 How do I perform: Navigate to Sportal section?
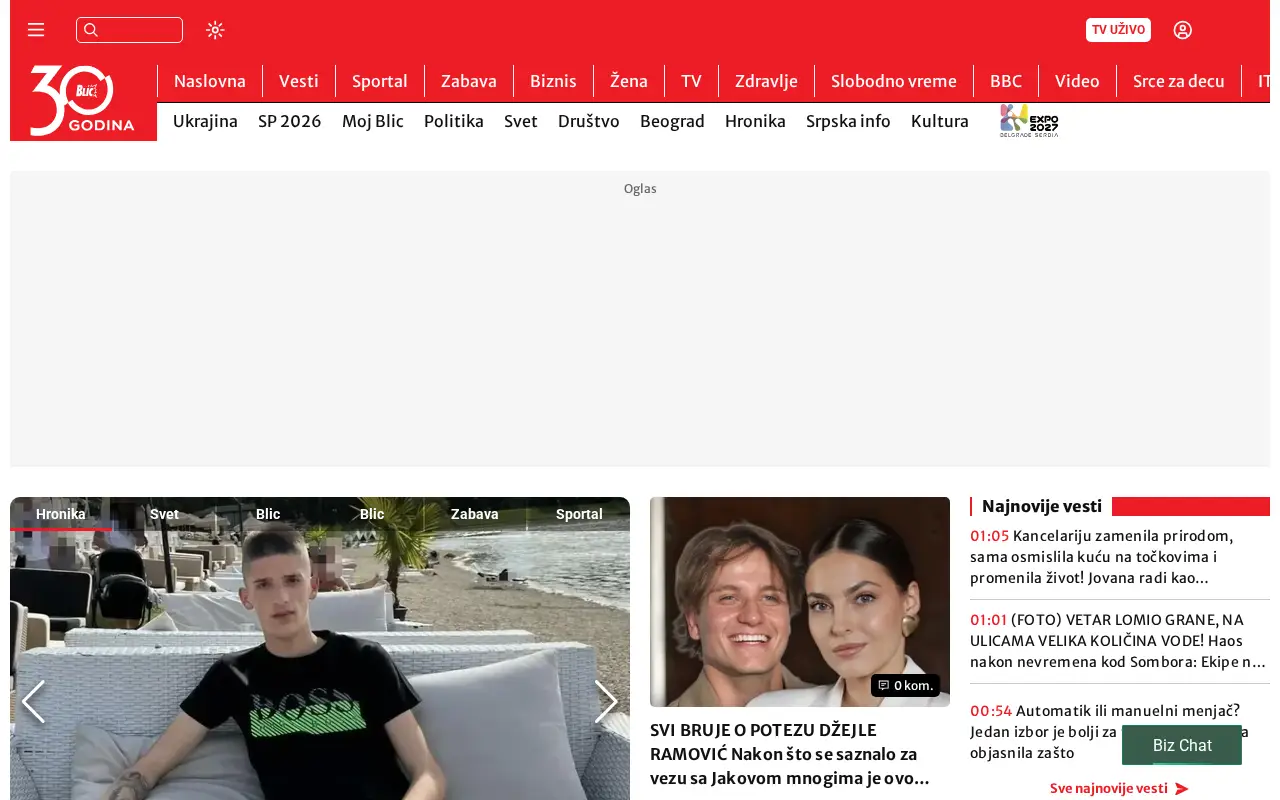pyautogui.click(x=380, y=81)
